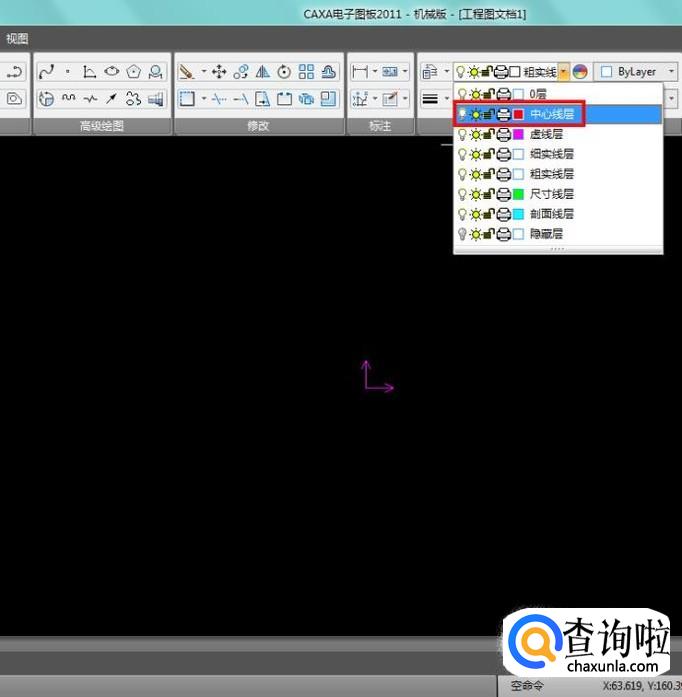Choose 隐藏层 from layer list
Screen dimensions: 682x697
[x=558, y=234]
